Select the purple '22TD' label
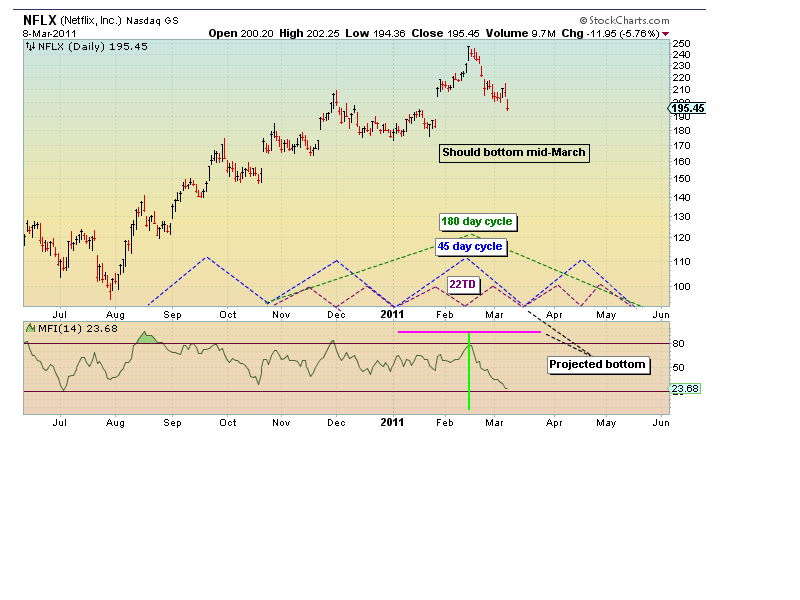 463,284
